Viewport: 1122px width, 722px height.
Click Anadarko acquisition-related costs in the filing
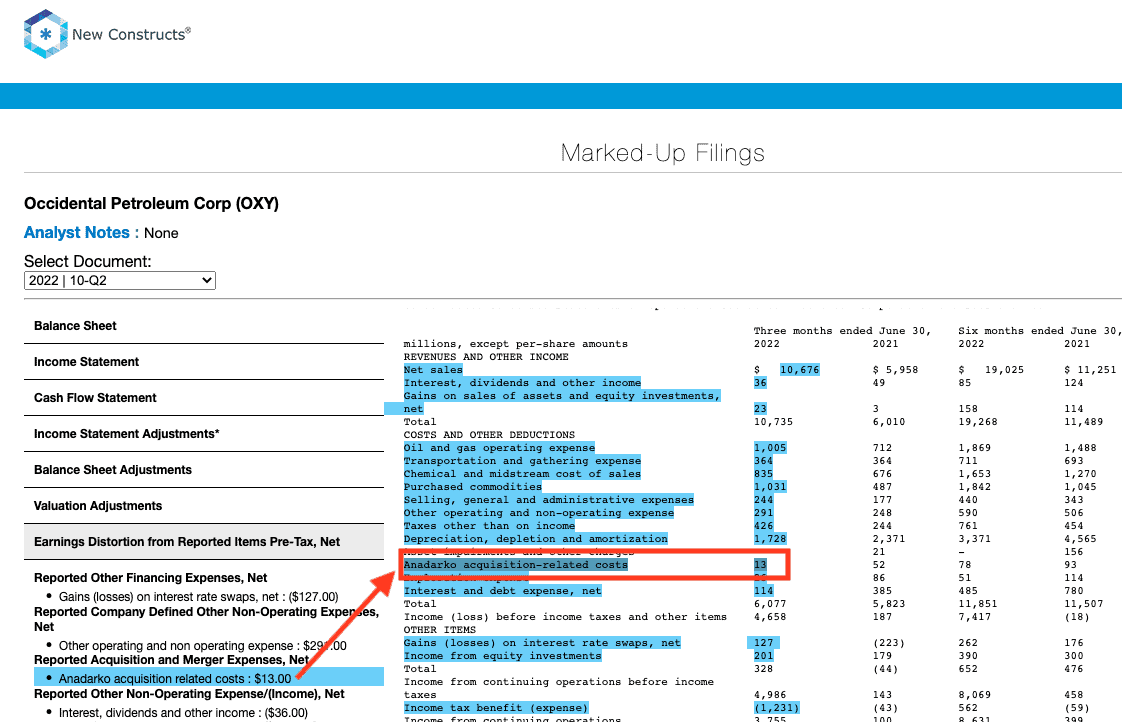[515, 565]
